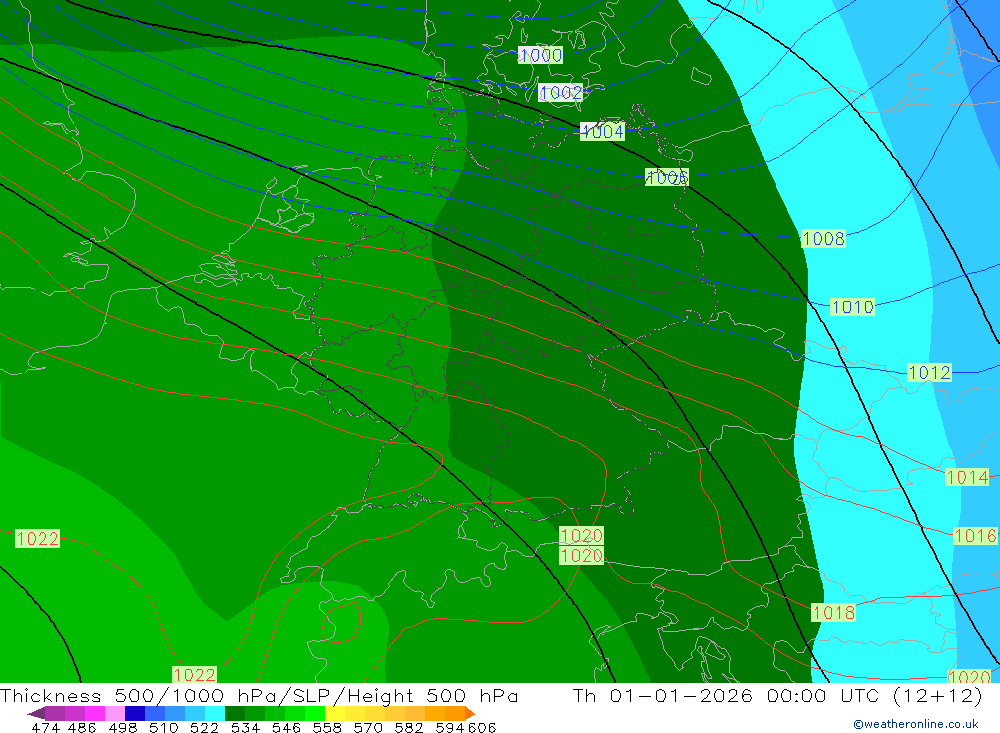Select the 1008 pressure label
The height and width of the screenshot is (733, 1000).
click(823, 239)
